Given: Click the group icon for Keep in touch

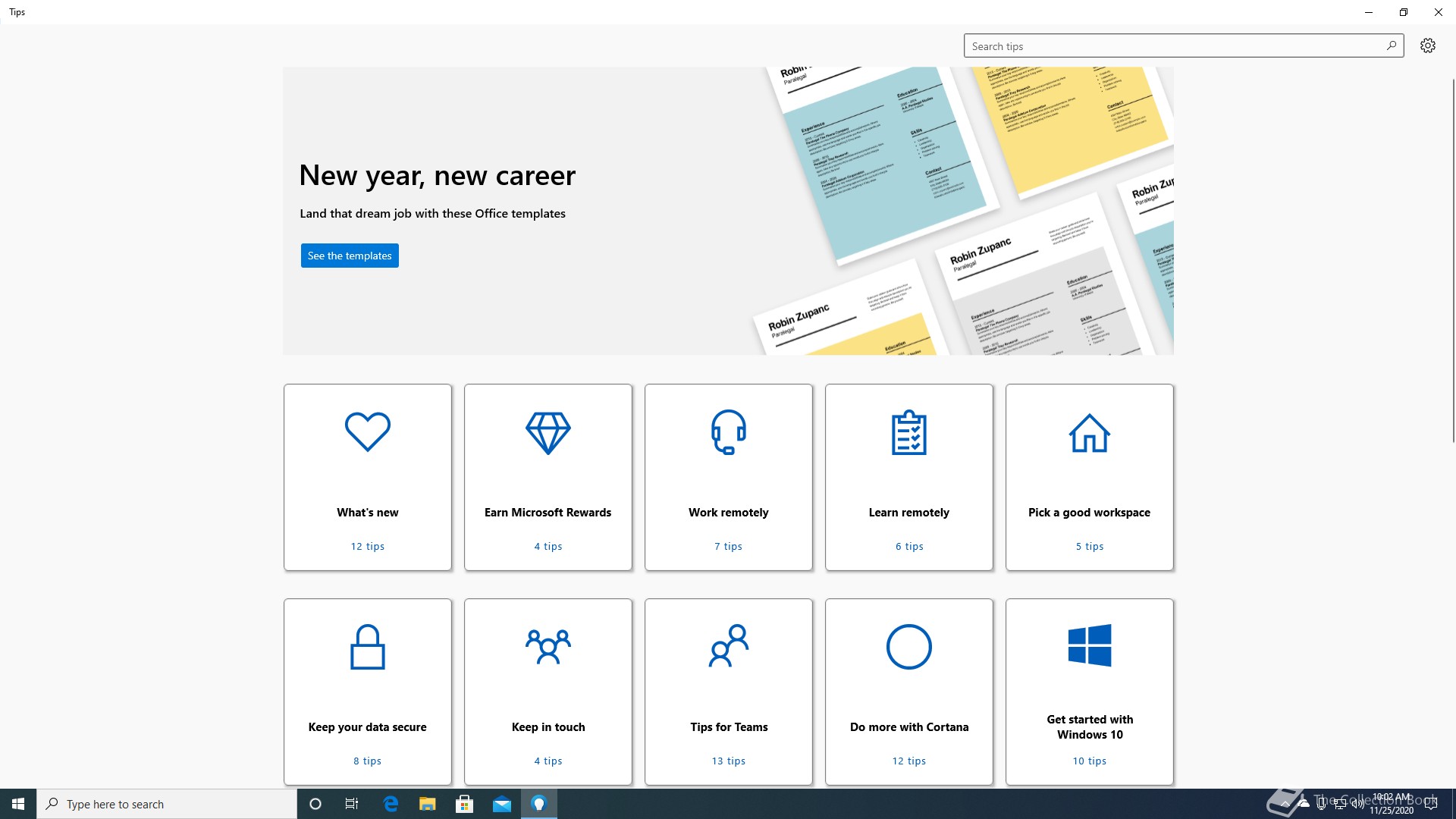Looking at the screenshot, I should [548, 647].
